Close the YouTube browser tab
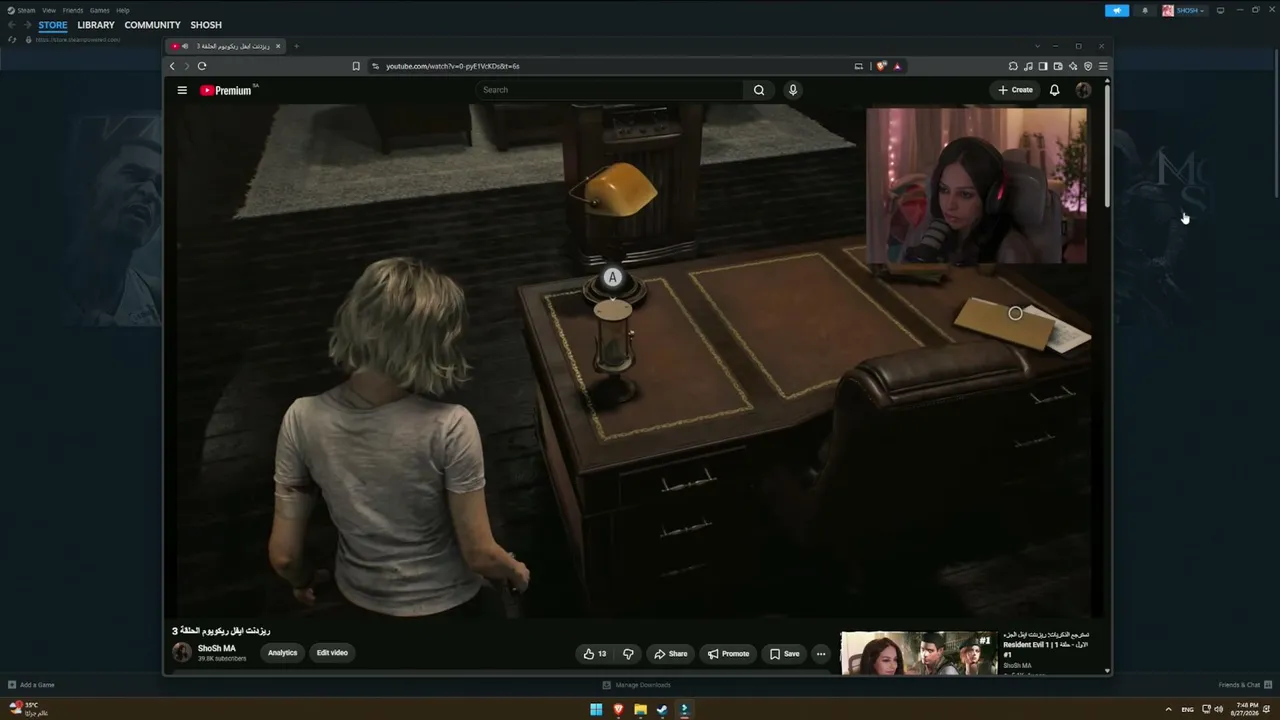 click(x=278, y=46)
